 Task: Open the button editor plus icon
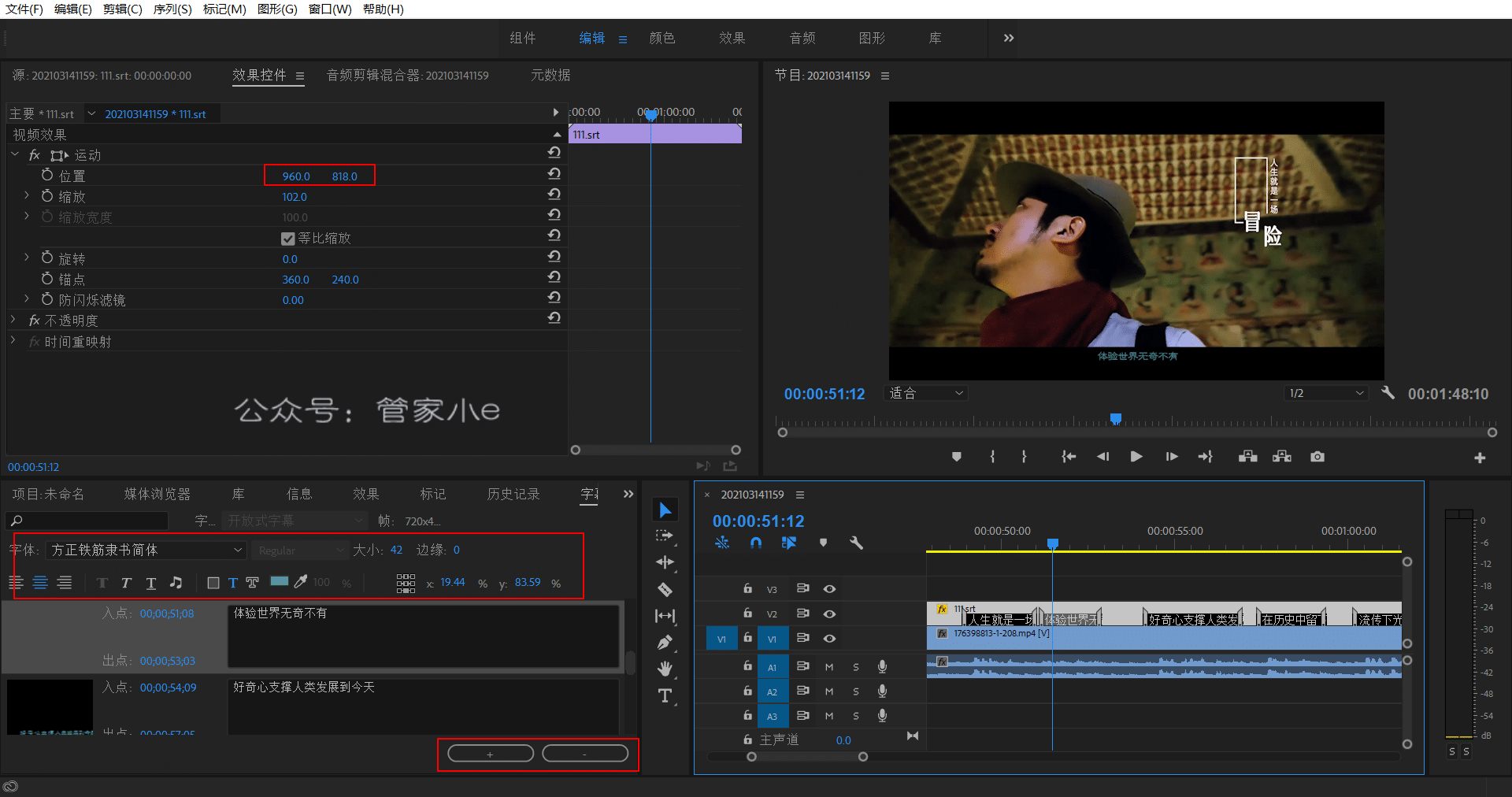[1480, 458]
